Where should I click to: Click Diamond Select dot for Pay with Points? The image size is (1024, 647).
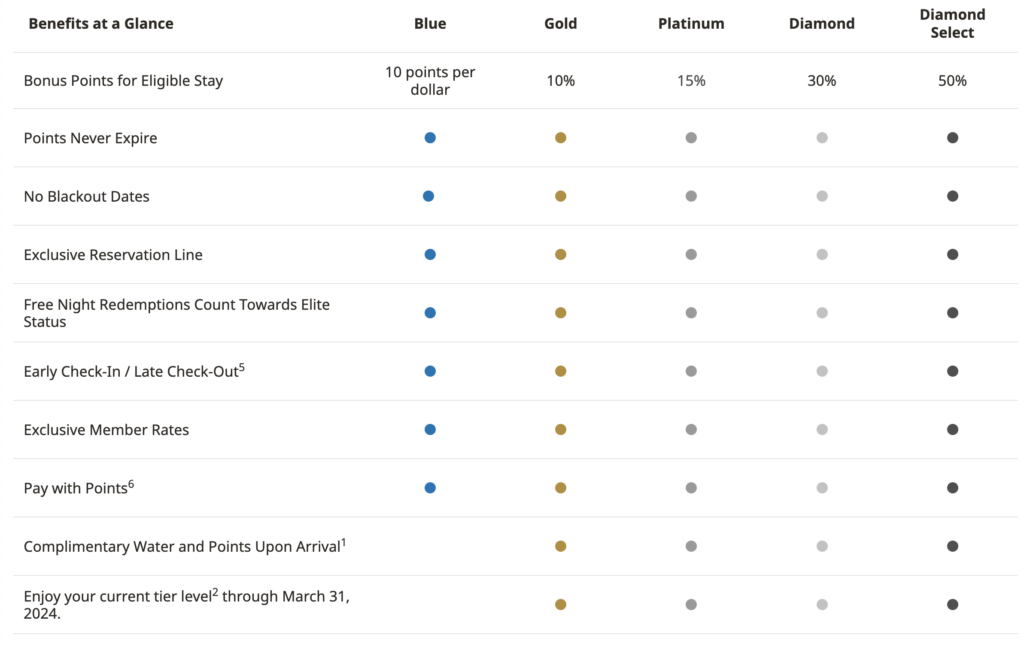[x=952, y=488]
